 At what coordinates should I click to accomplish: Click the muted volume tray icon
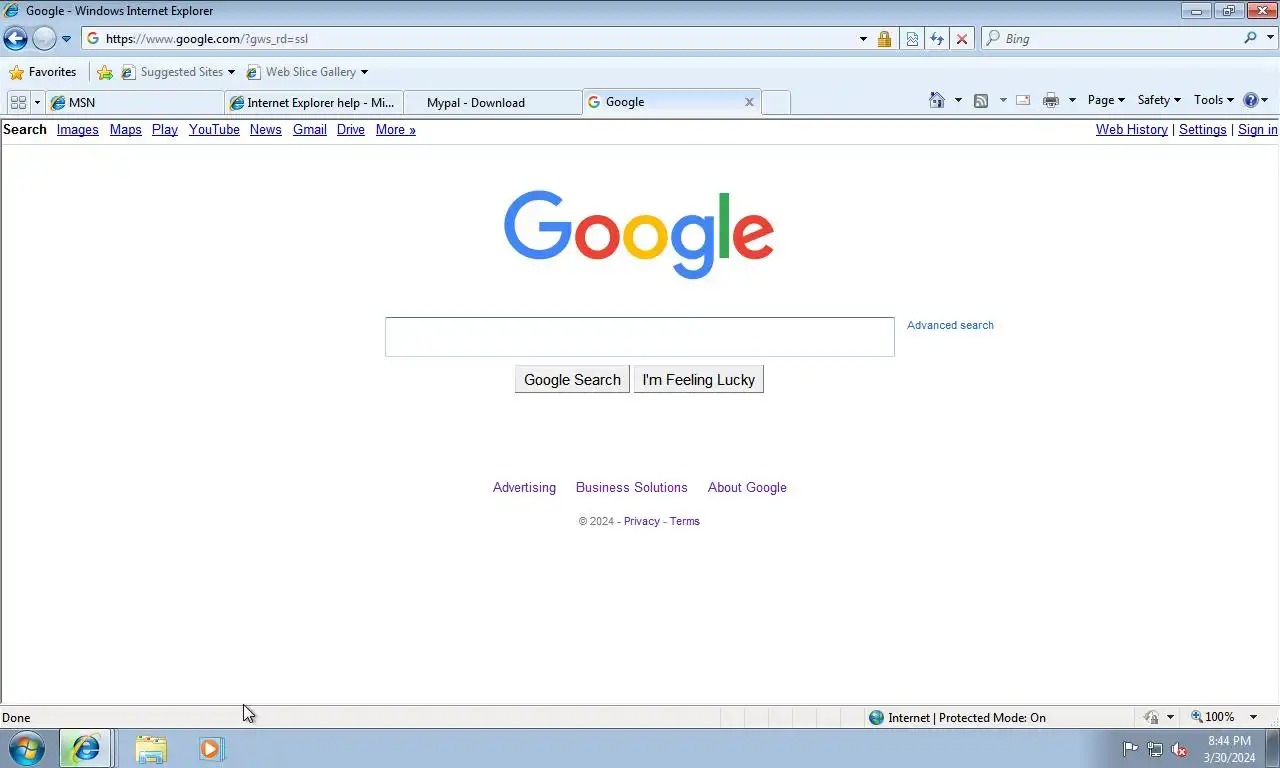(1179, 749)
